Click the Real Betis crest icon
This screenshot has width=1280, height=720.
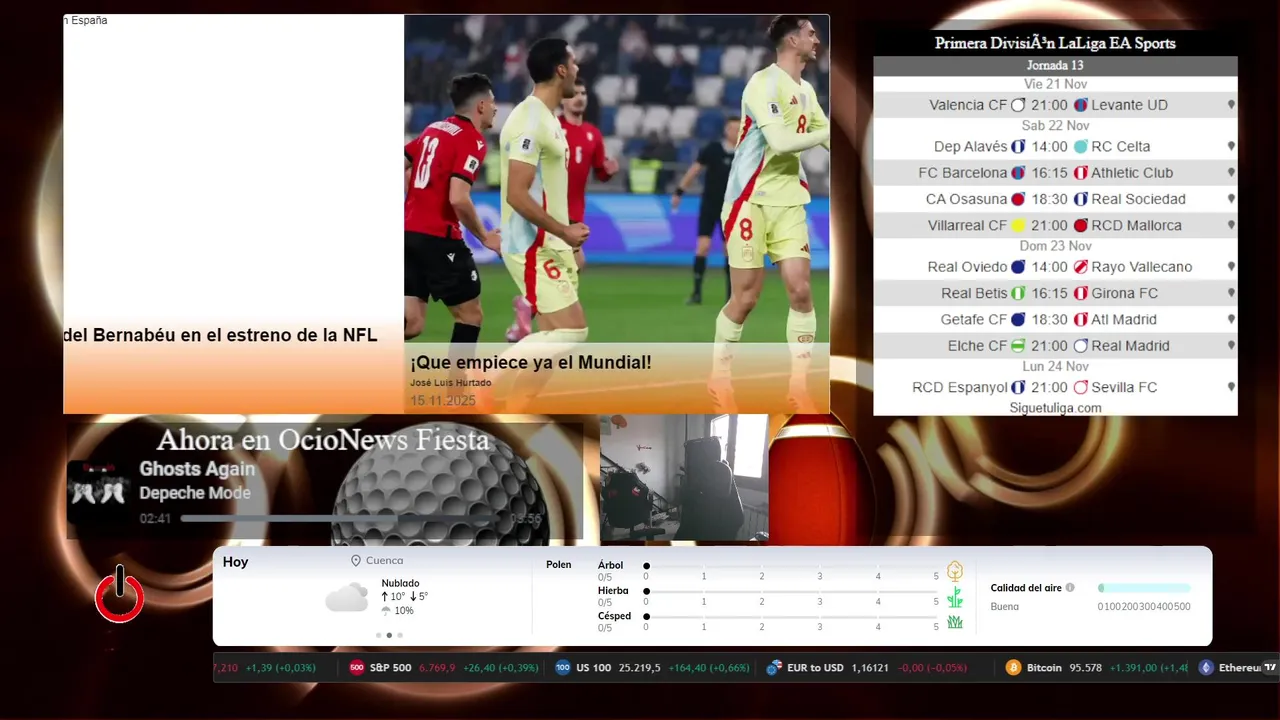point(1018,293)
